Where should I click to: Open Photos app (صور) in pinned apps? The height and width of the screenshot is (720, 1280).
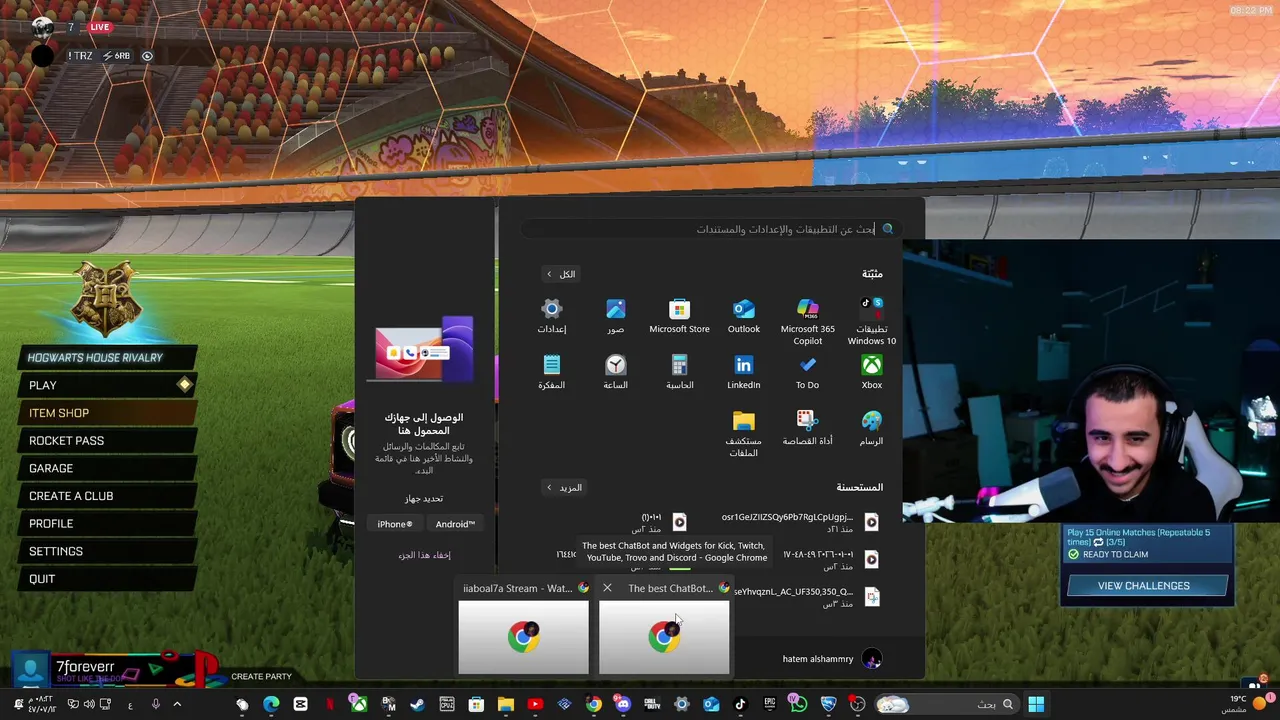(x=616, y=316)
